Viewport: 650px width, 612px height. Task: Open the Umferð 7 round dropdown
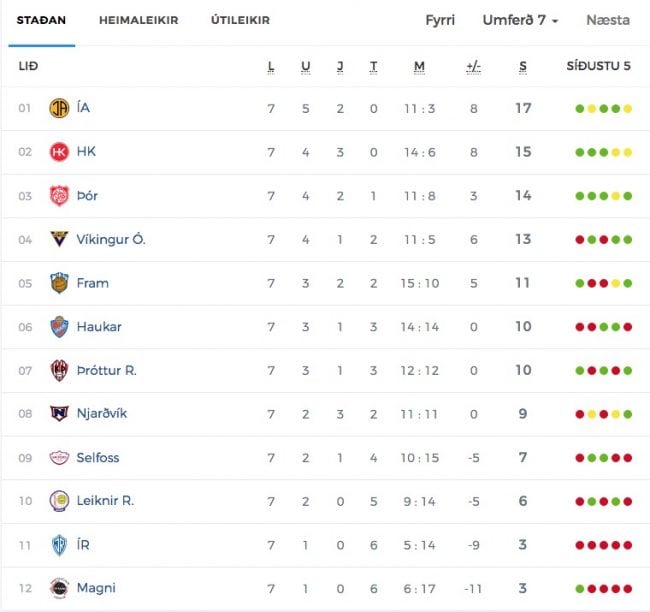pos(520,20)
